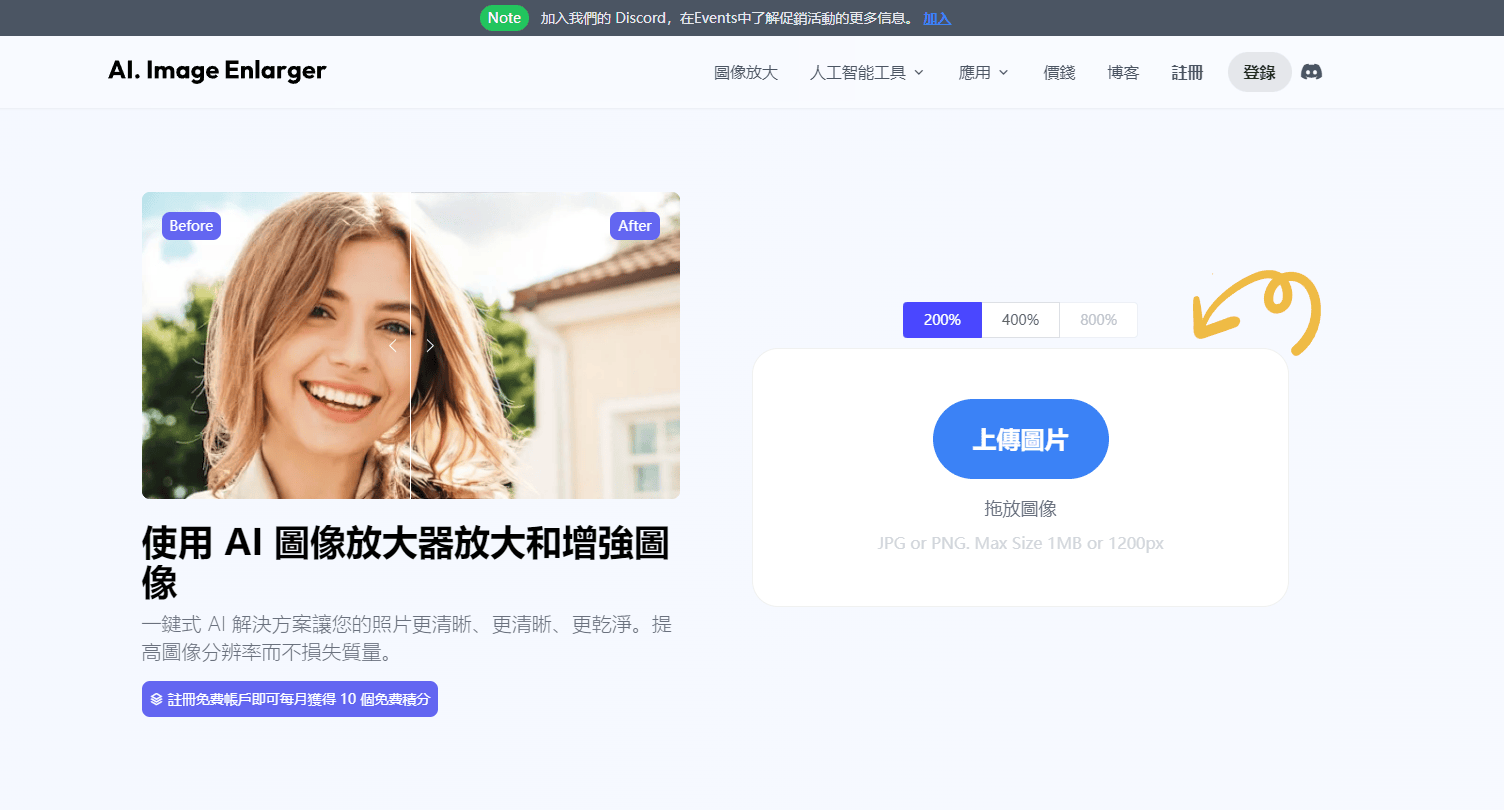Click the chevron next to 人工智能工具
The width and height of the screenshot is (1504, 810).
pos(919,72)
